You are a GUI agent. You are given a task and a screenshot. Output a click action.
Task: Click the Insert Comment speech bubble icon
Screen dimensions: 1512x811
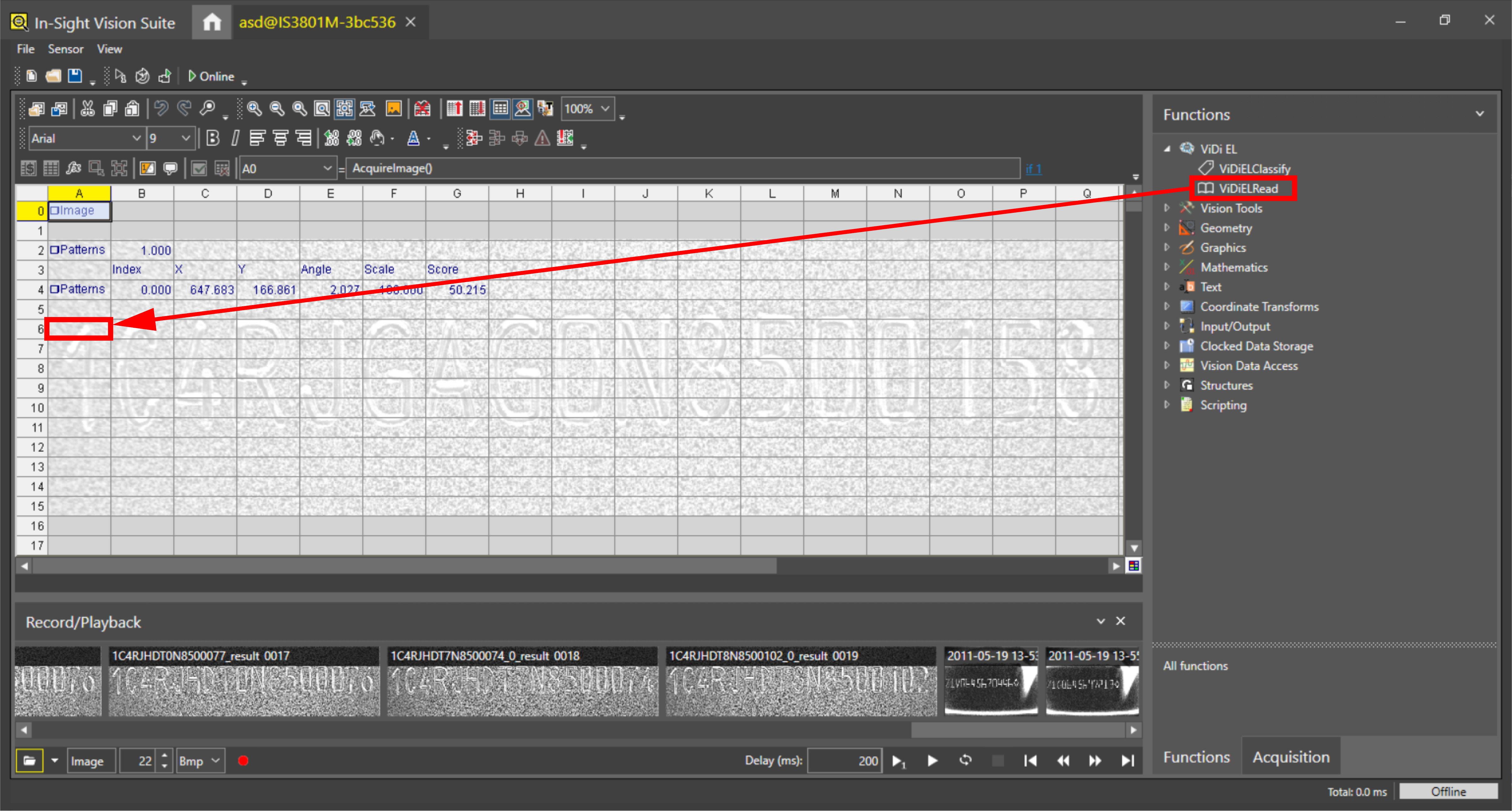point(170,169)
